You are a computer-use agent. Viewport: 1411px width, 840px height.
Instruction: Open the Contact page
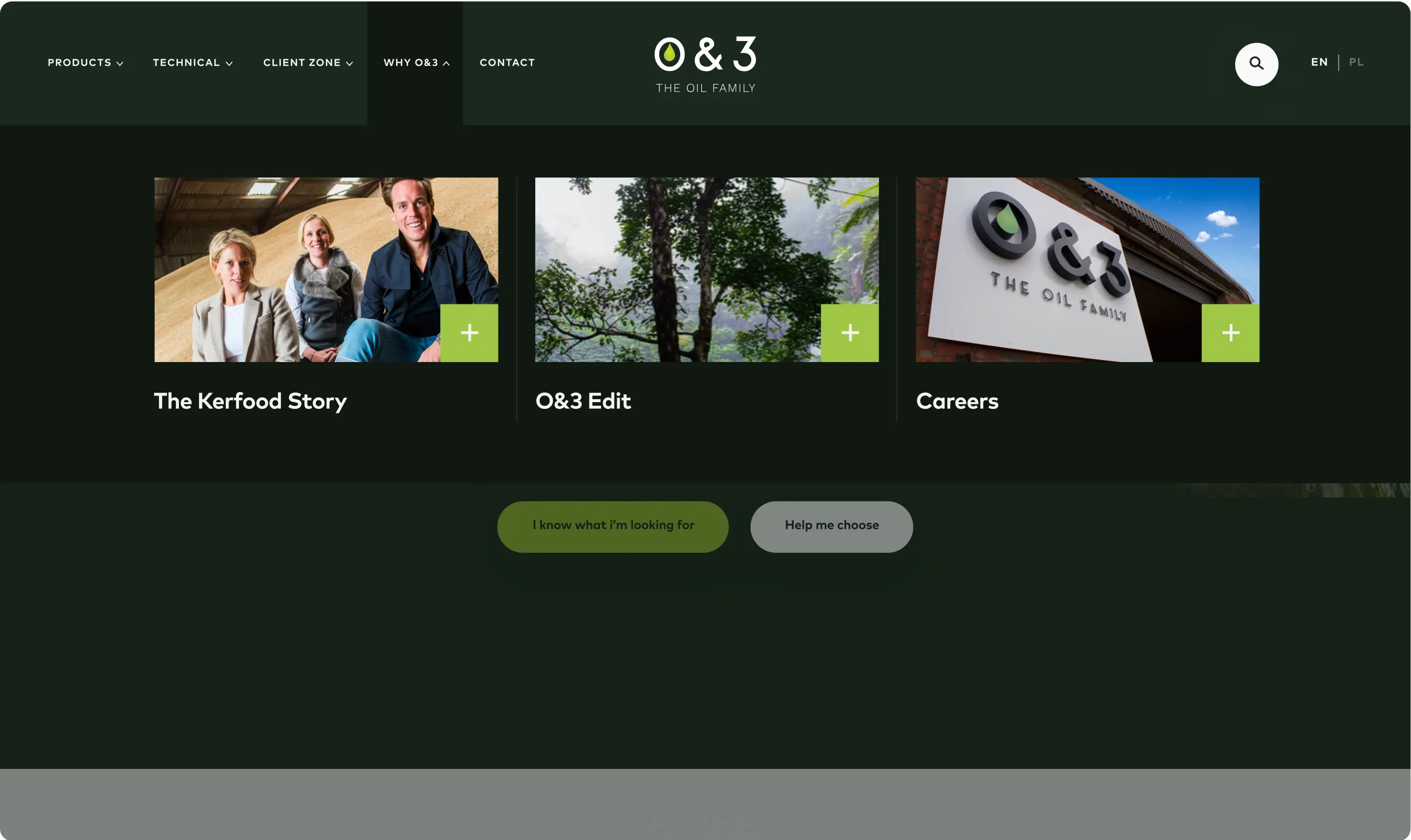[507, 62]
